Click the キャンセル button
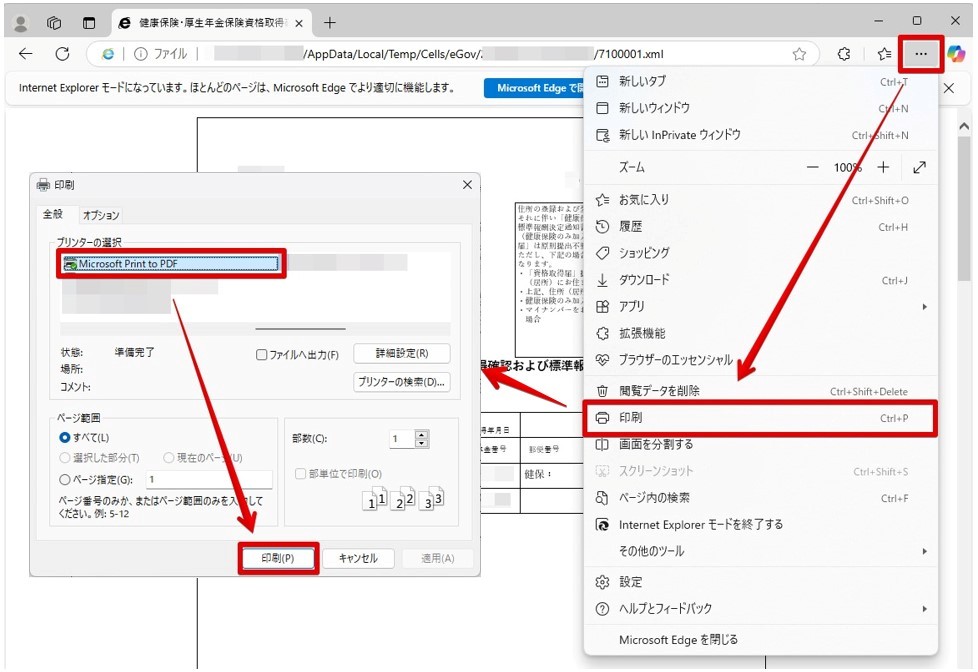This screenshot has height=672, width=978. pyautogui.click(x=358, y=558)
